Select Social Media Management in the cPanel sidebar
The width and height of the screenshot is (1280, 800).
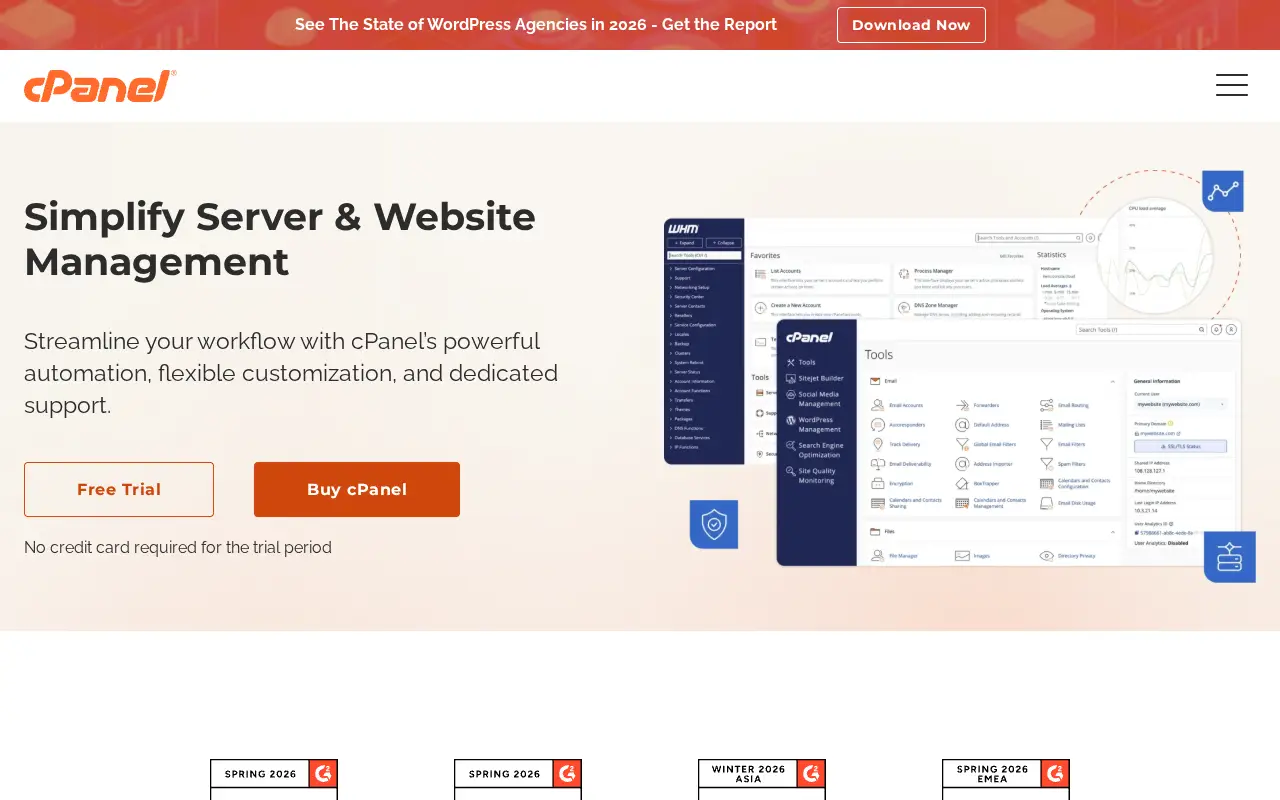point(813,399)
